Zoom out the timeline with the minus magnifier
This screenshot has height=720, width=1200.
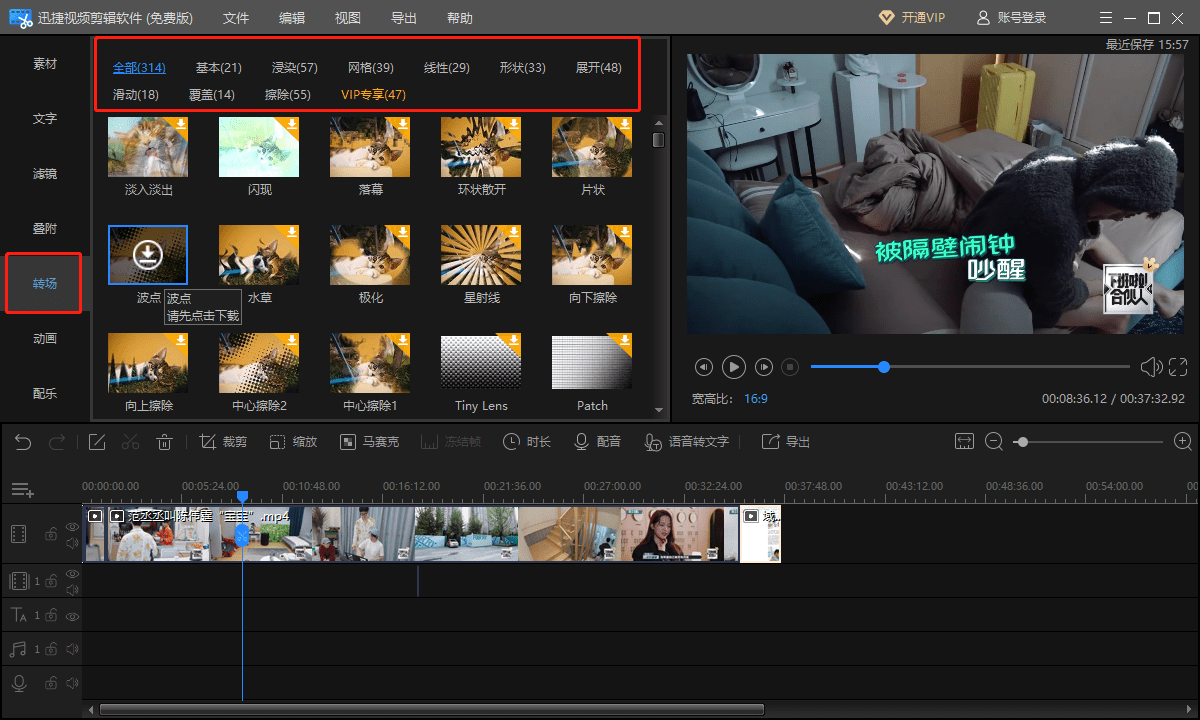click(x=994, y=442)
